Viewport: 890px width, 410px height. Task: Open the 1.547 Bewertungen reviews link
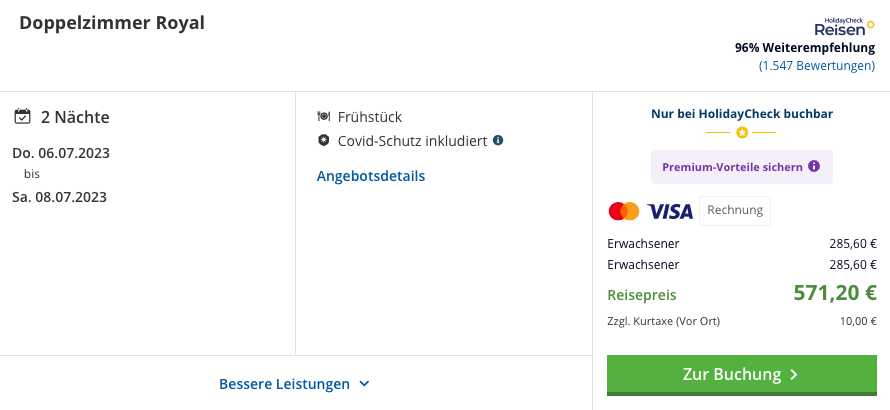click(x=817, y=66)
